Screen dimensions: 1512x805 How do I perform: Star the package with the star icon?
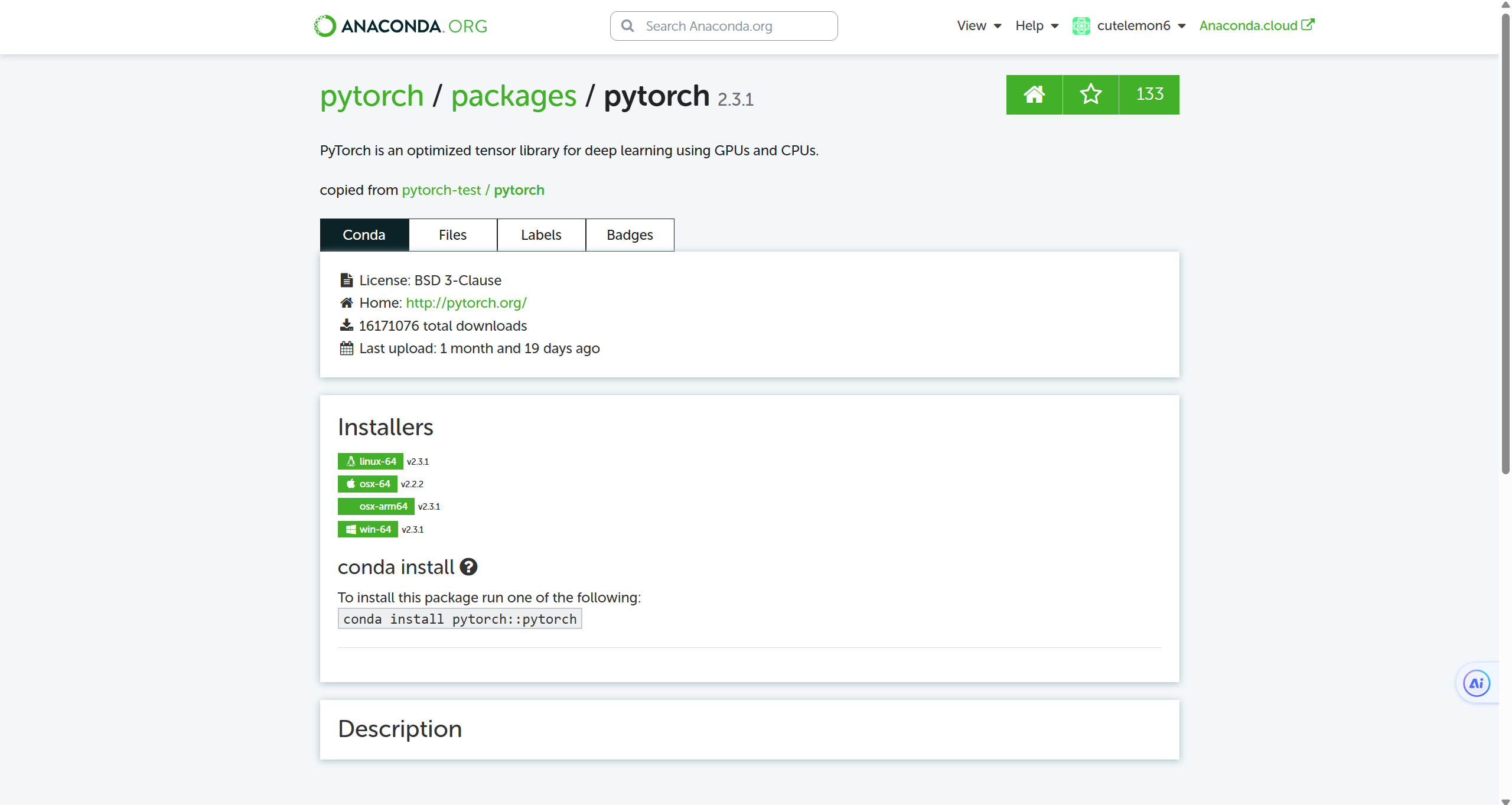click(1090, 94)
